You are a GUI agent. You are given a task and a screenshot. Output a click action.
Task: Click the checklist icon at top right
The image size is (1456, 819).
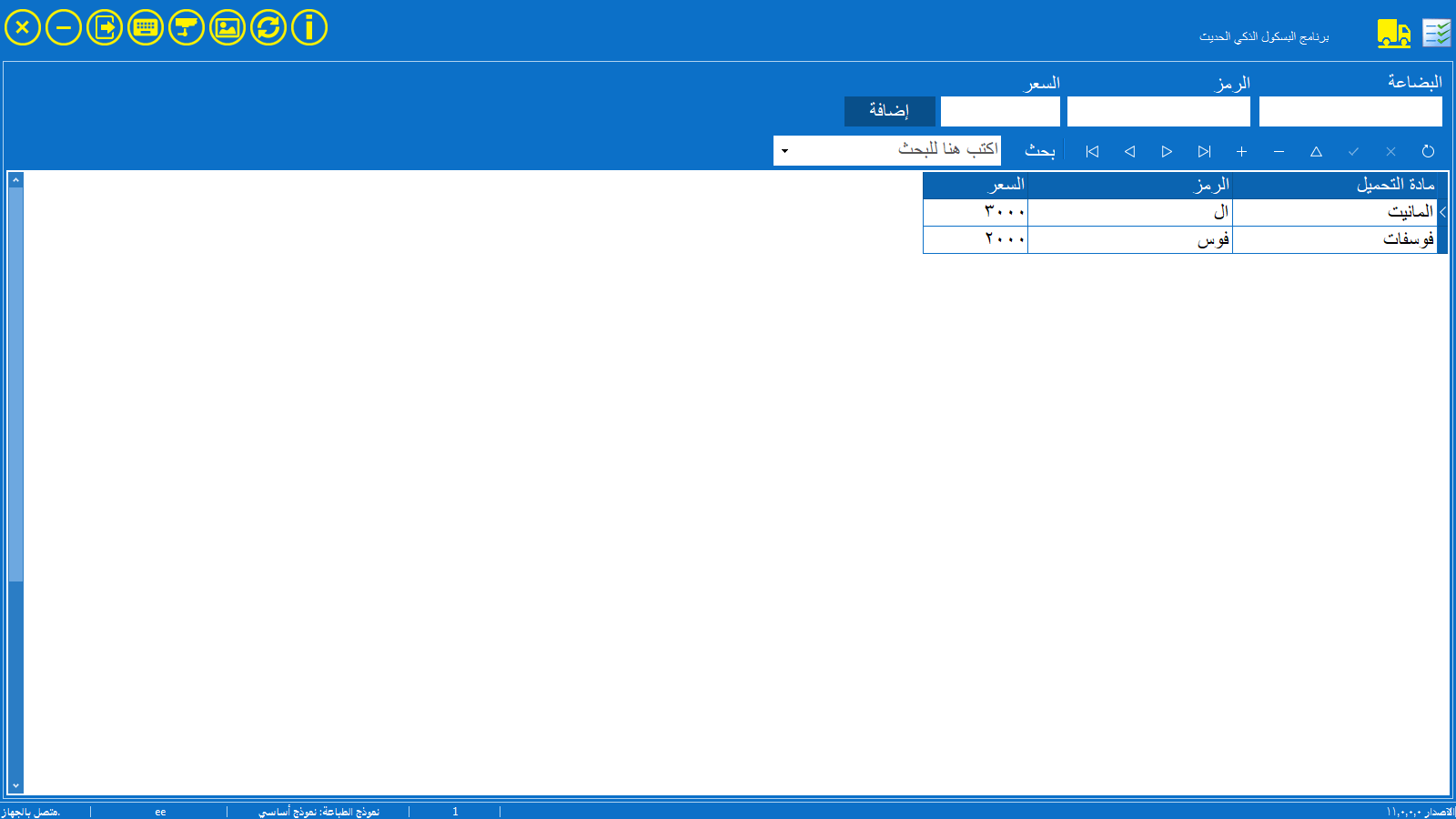click(x=1437, y=34)
